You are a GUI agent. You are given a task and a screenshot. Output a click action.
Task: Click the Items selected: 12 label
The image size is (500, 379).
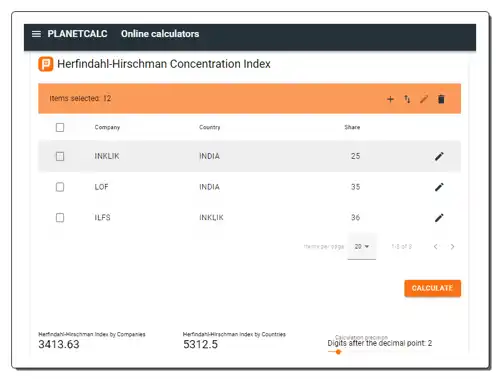coord(80,99)
